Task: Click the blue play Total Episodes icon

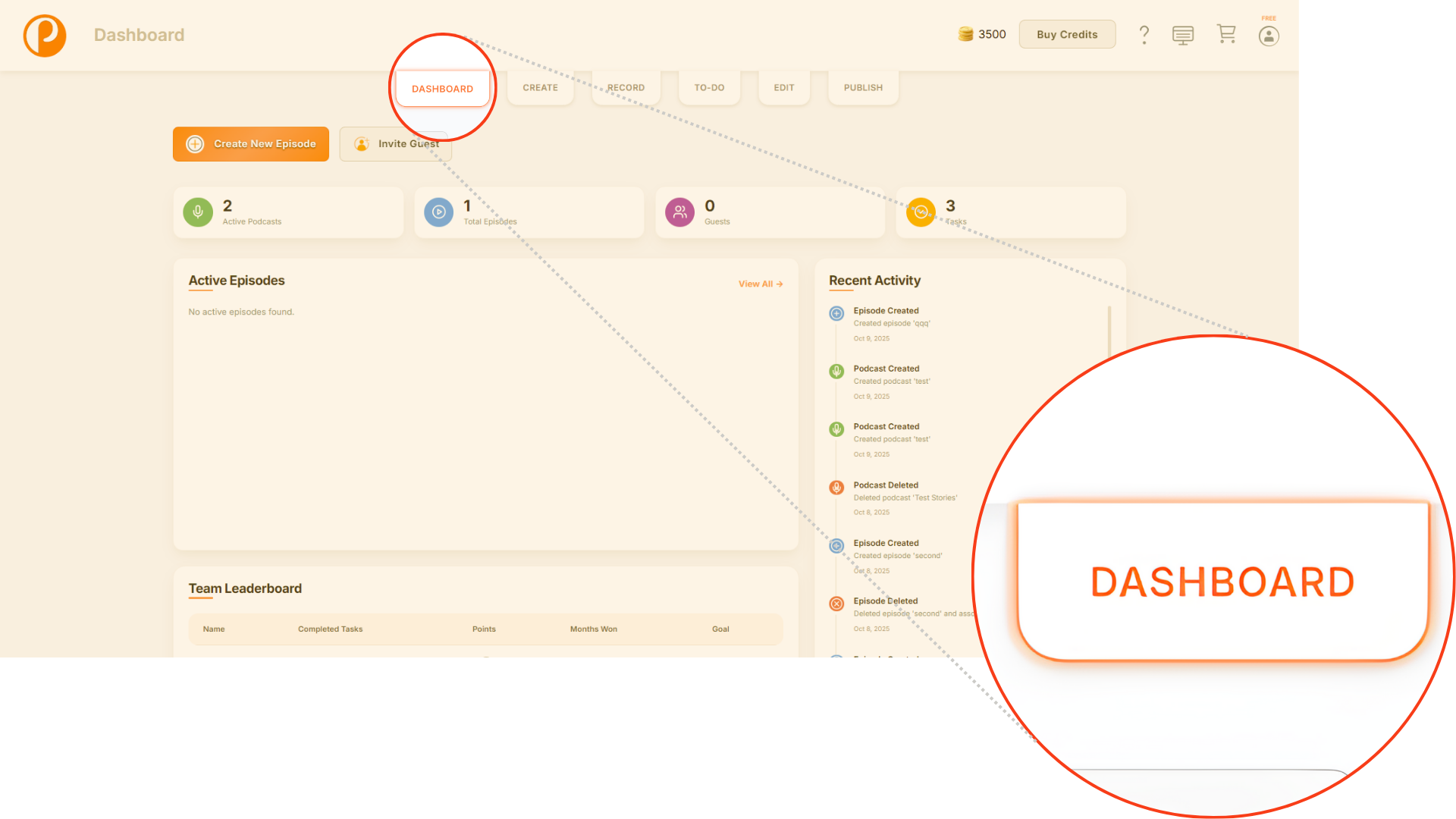Action: [438, 212]
